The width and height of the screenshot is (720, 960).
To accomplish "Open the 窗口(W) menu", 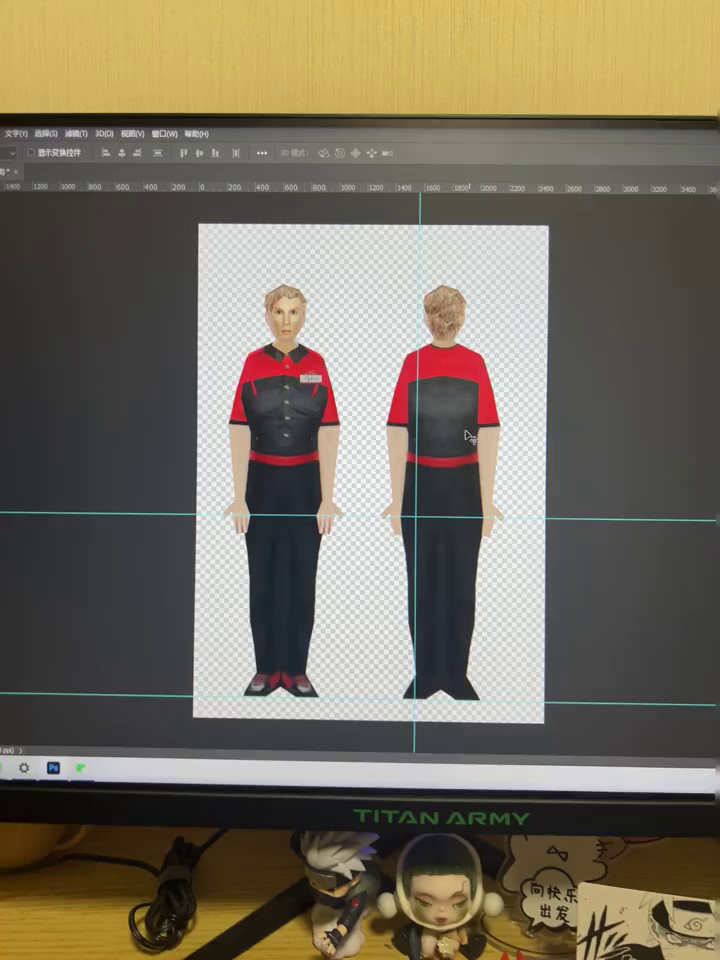I will 164,134.
